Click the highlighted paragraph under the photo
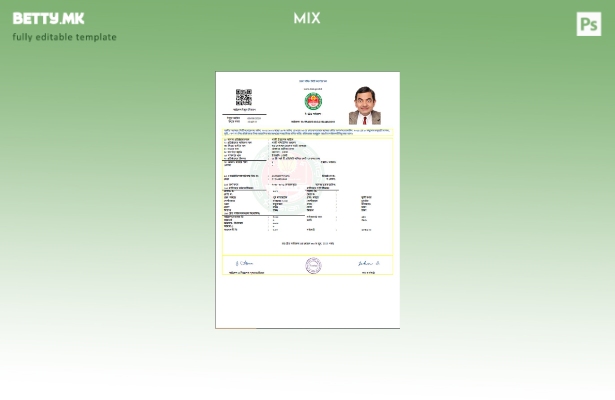 [307, 131]
